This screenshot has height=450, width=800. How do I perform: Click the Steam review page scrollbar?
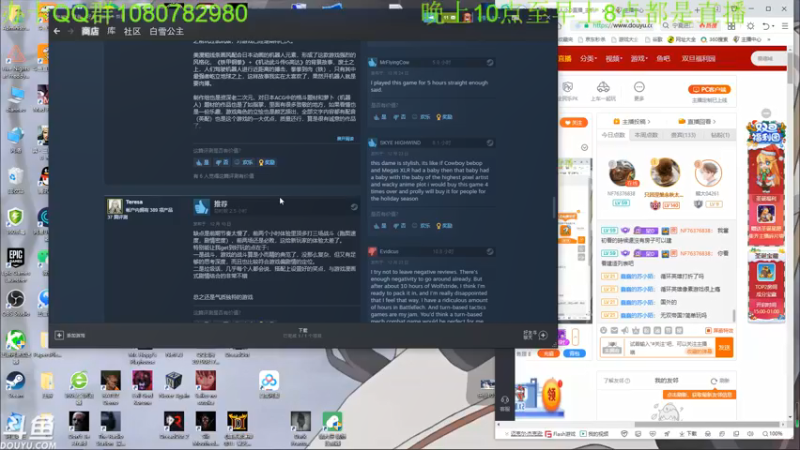coord(554,207)
